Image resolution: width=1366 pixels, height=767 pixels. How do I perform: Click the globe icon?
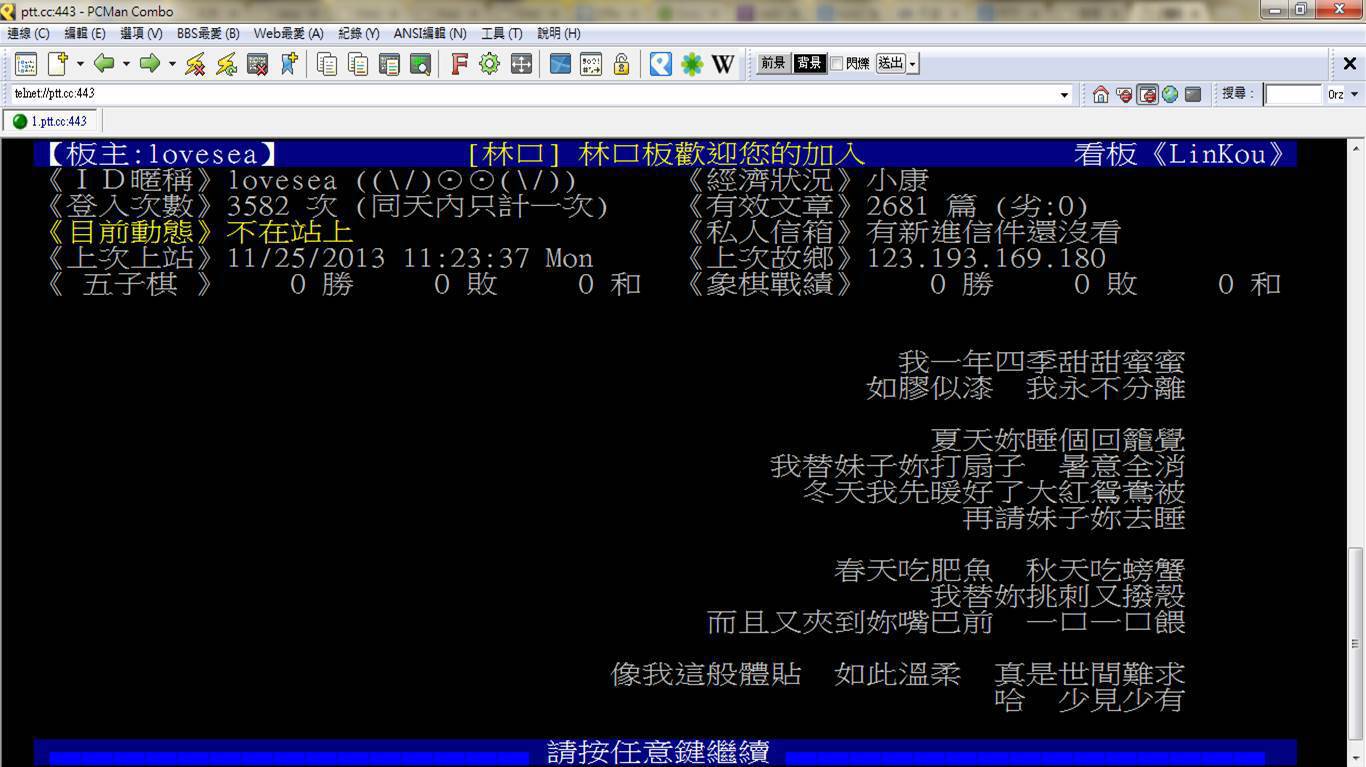1169,94
